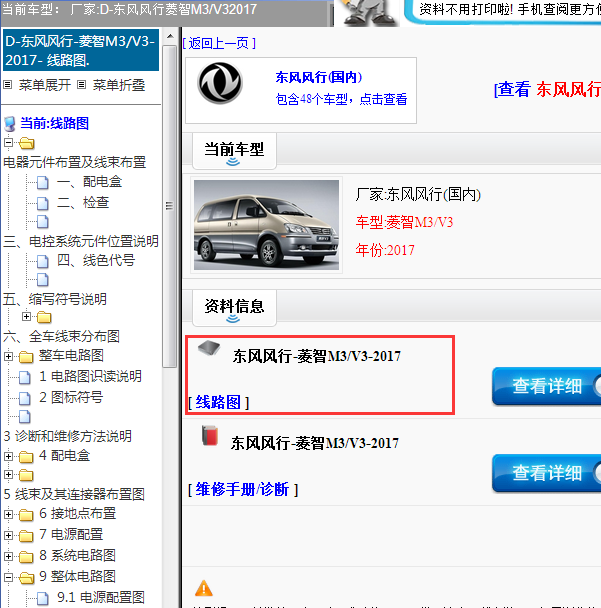Click the sidebar title D-东风风行-菱智M3/V3-2017-线路图
601x608 pixels.
pos(81,50)
